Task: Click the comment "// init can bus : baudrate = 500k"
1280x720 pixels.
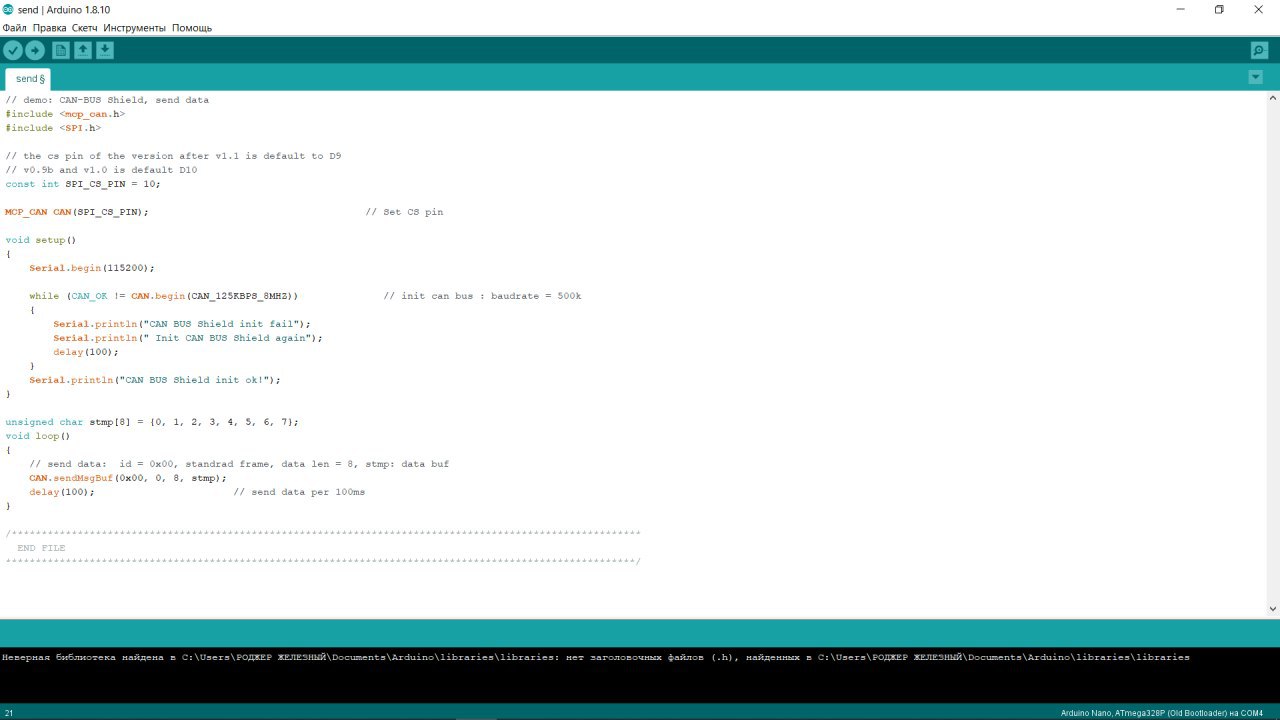Action: click(x=482, y=296)
